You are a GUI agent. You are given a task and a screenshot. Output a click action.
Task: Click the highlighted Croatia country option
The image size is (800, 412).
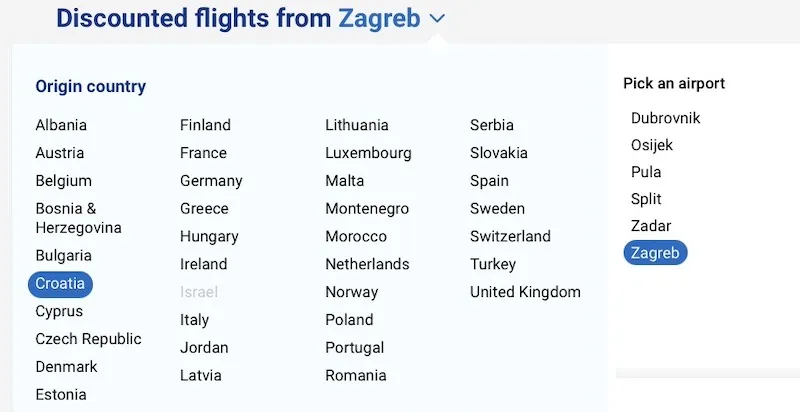61,283
